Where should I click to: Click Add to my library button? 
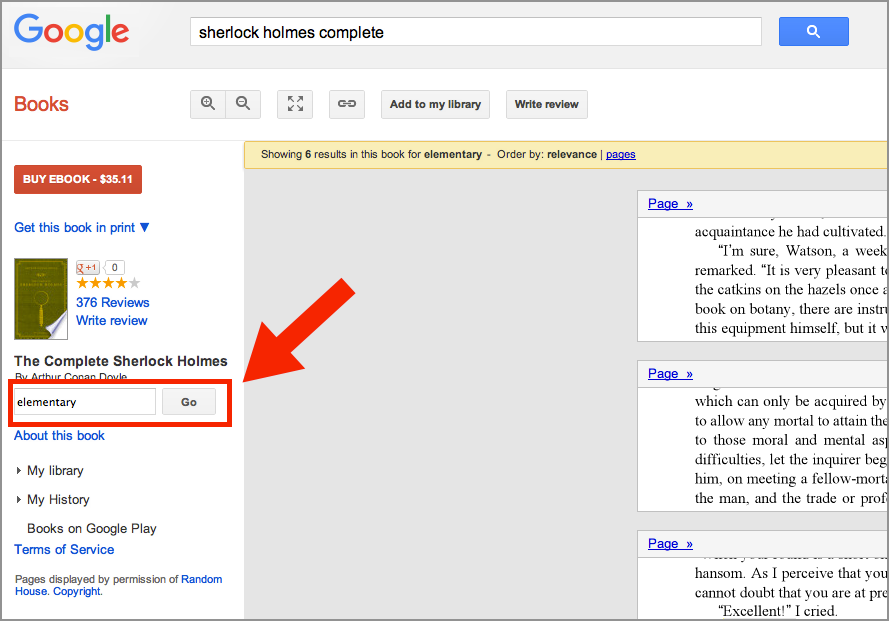(435, 104)
